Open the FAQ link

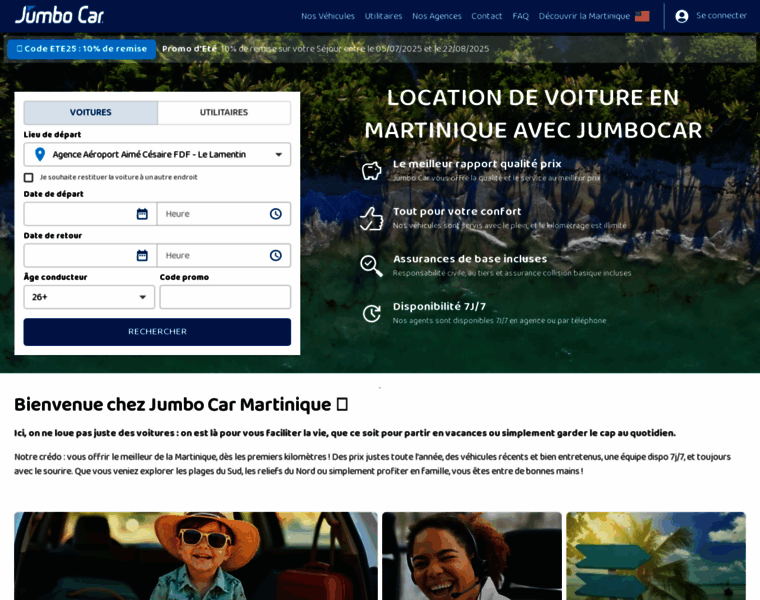521,16
